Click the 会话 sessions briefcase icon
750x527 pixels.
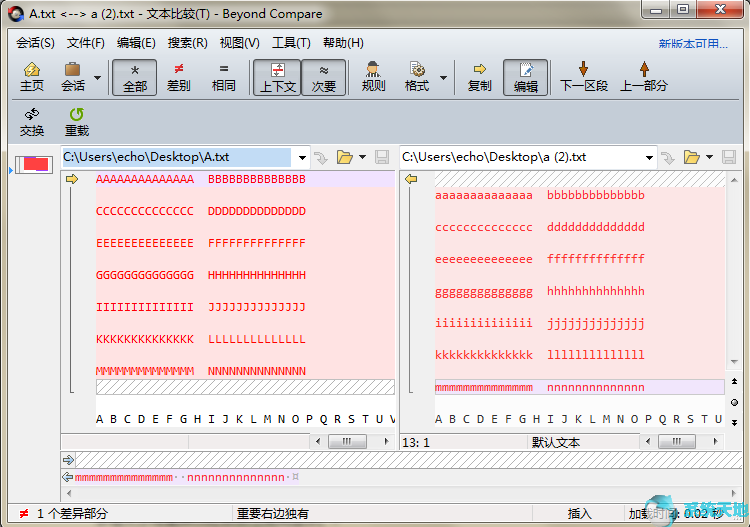[73, 77]
